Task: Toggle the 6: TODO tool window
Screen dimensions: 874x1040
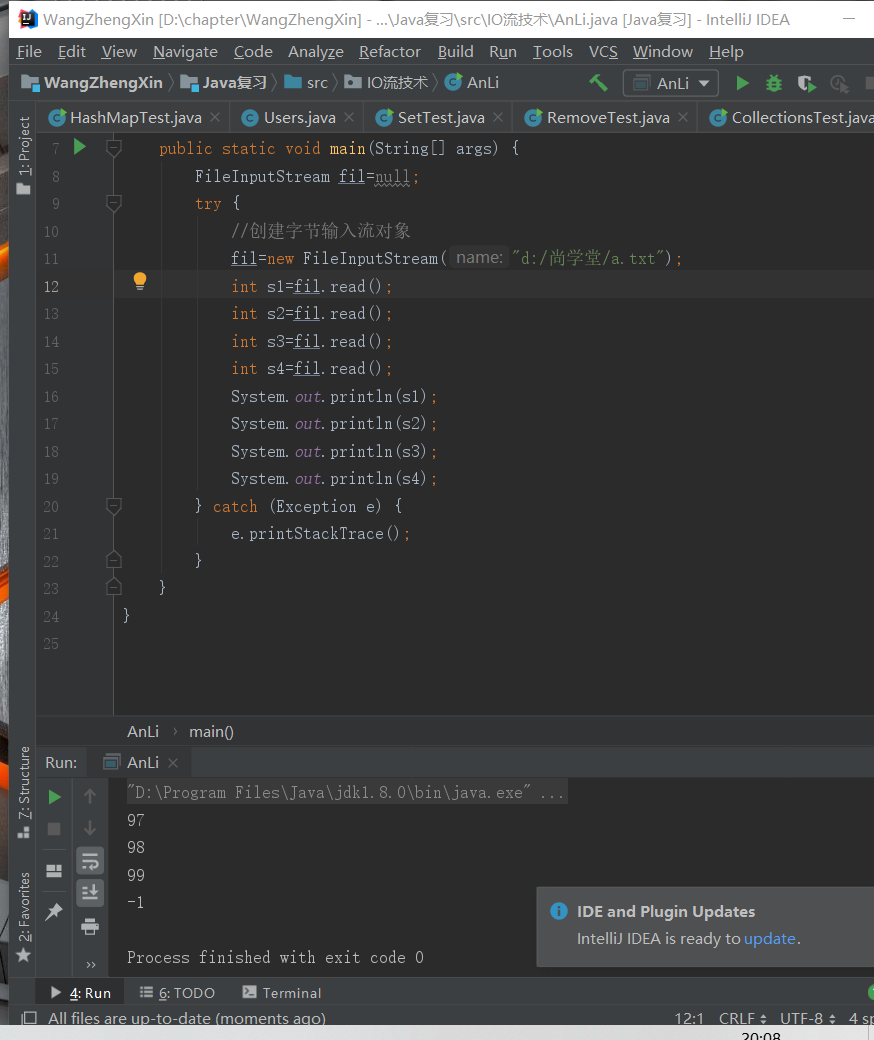Action: pos(177,993)
